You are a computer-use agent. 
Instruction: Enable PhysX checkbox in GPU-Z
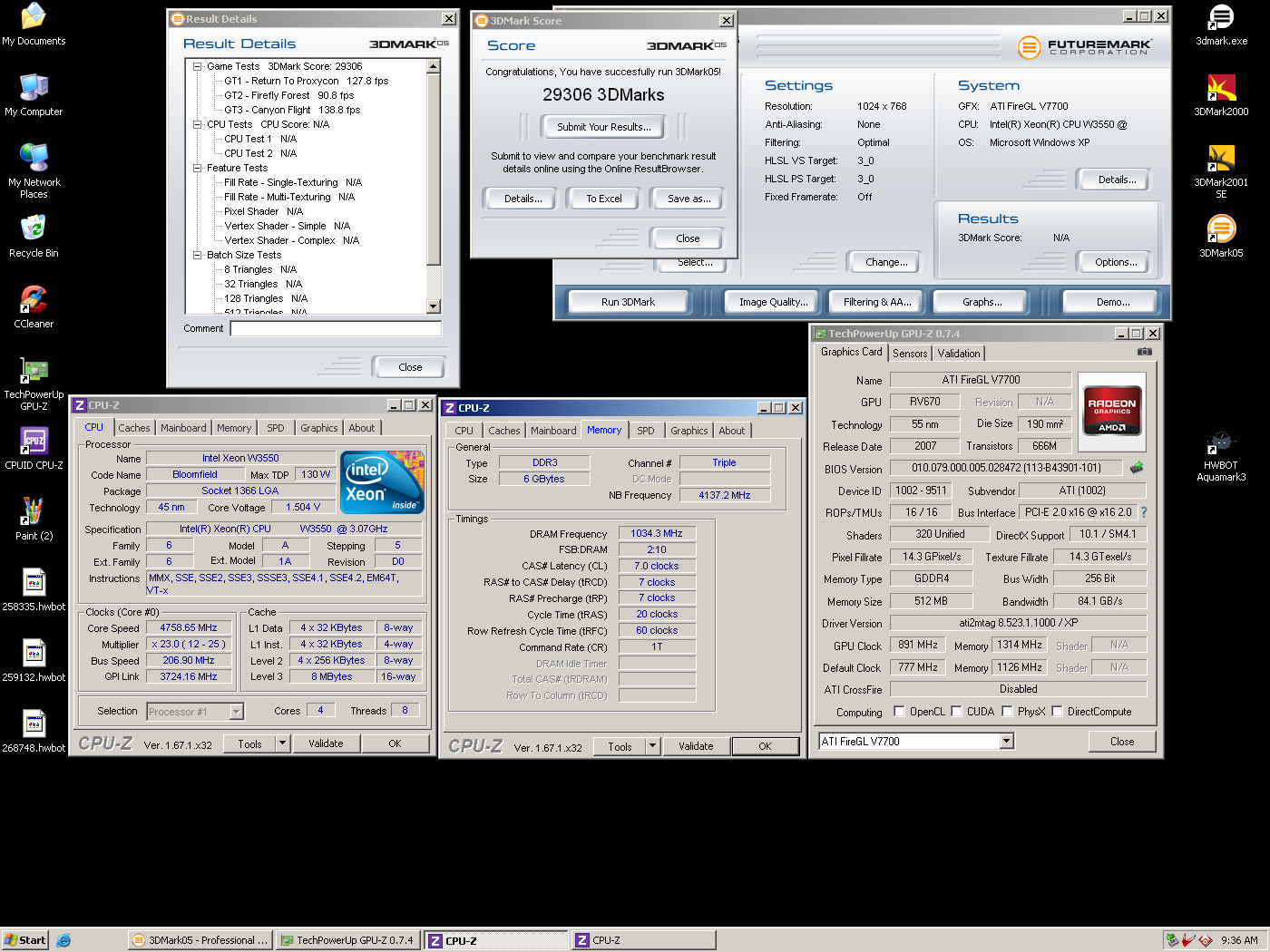pyautogui.click(x=1007, y=711)
